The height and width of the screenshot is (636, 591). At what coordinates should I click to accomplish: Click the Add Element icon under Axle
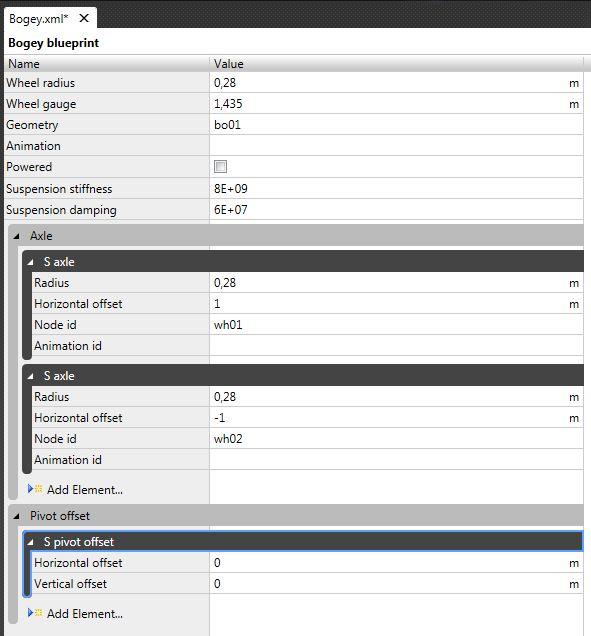coord(35,489)
